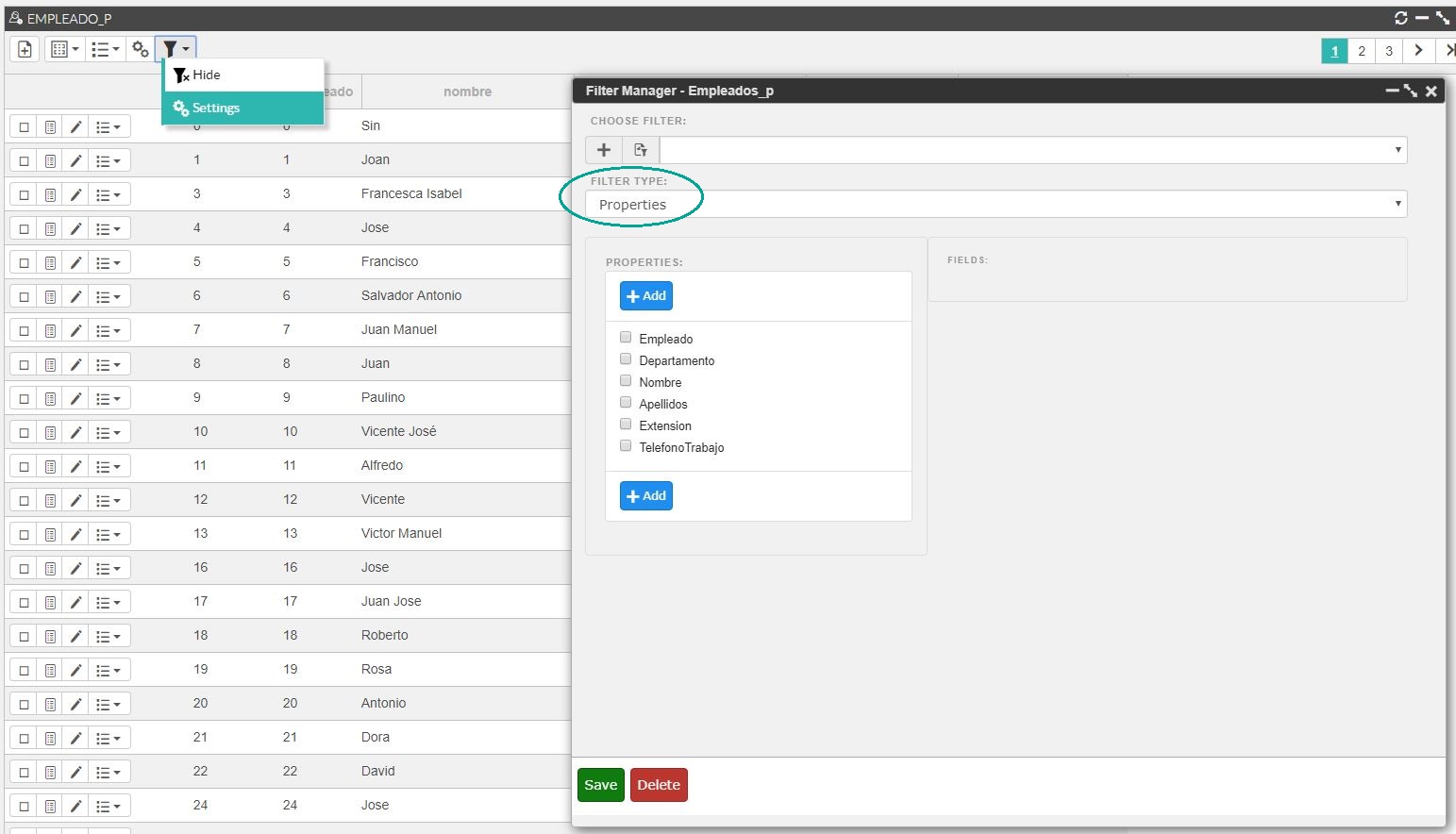Open the filter funnel toolbar icon
This screenshot has height=834, width=1456.
[176, 49]
